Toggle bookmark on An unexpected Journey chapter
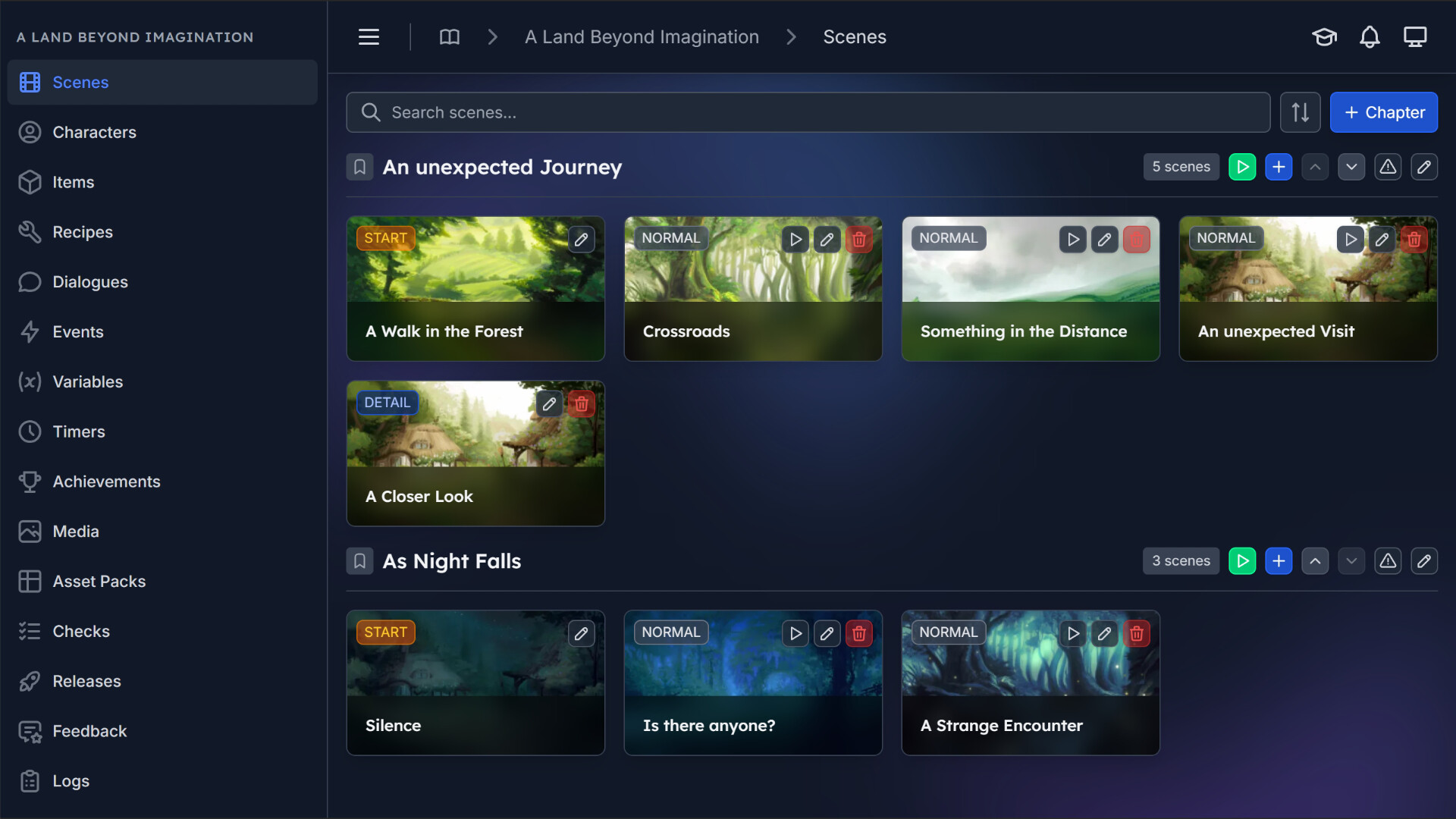The height and width of the screenshot is (819, 1456). (x=359, y=167)
